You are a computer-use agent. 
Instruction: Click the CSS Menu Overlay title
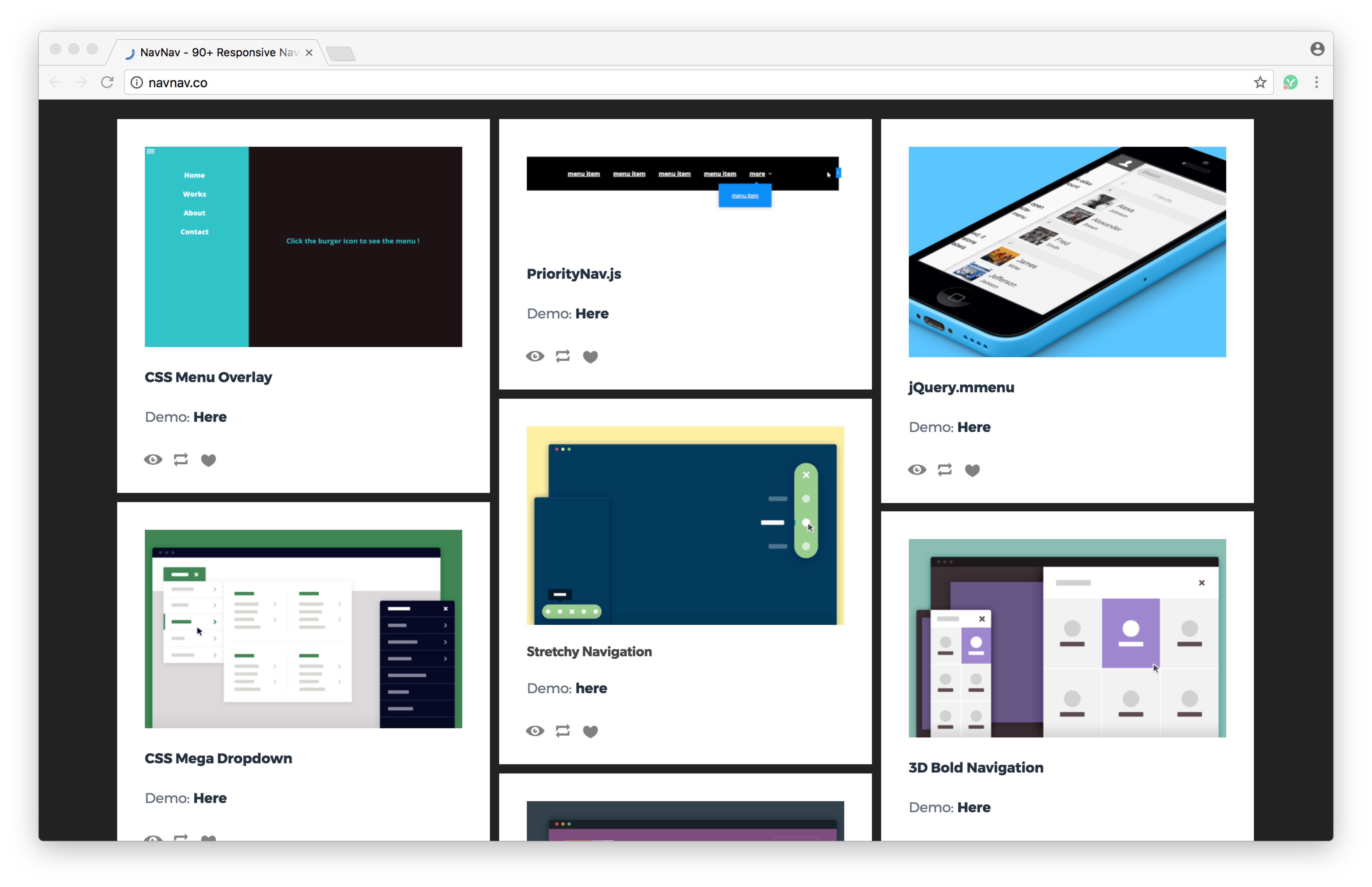tap(209, 377)
